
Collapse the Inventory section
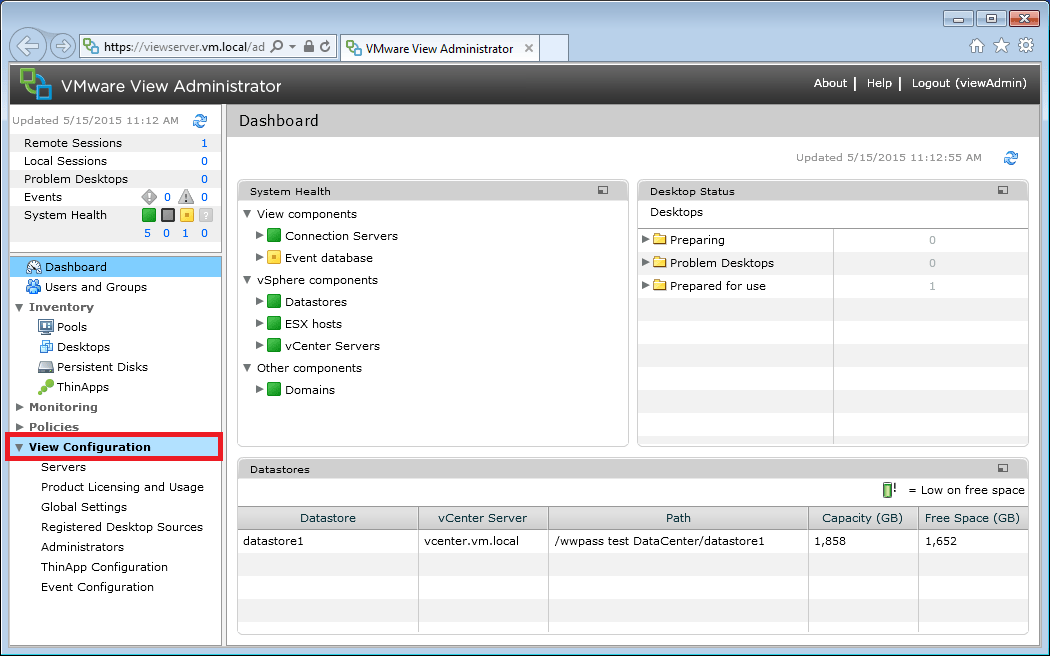tap(19, 306)
